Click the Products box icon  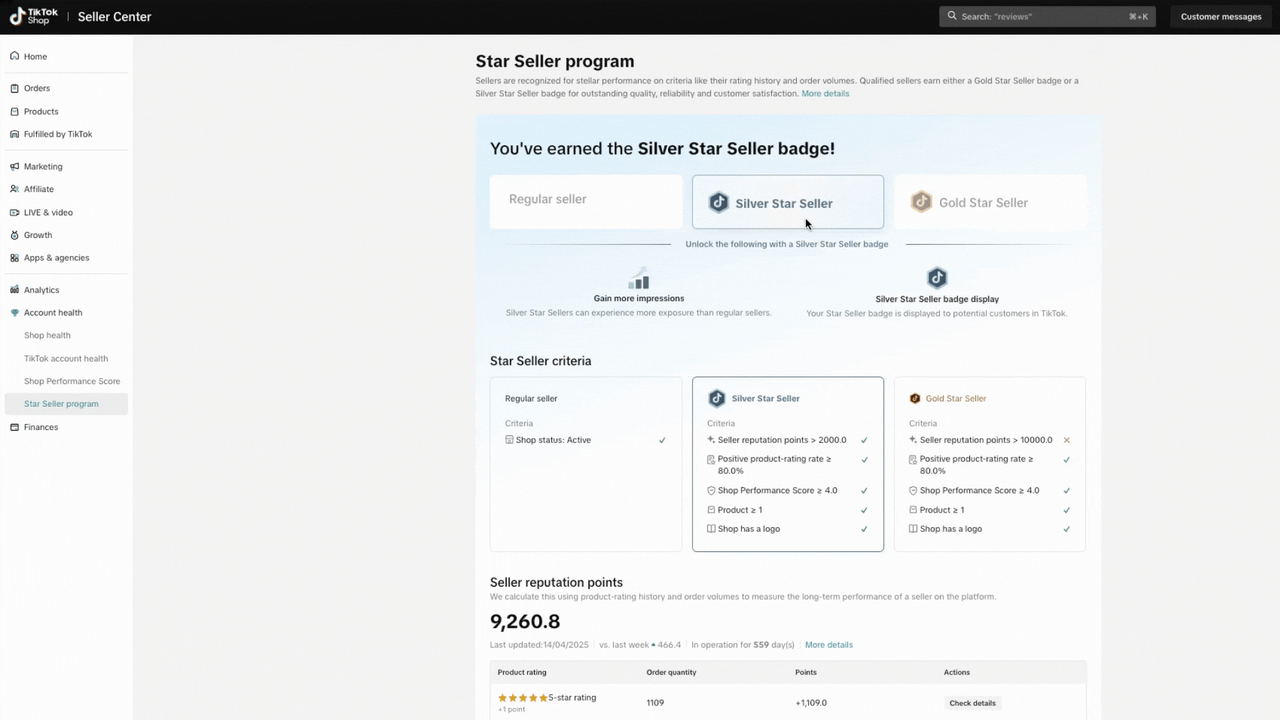pyautogui.click(x=14, y=111)
